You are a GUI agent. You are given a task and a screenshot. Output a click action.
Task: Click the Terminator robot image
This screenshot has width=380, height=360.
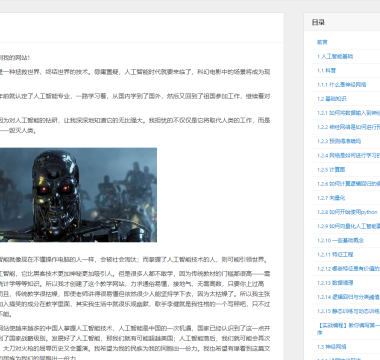tap(78, 195)
